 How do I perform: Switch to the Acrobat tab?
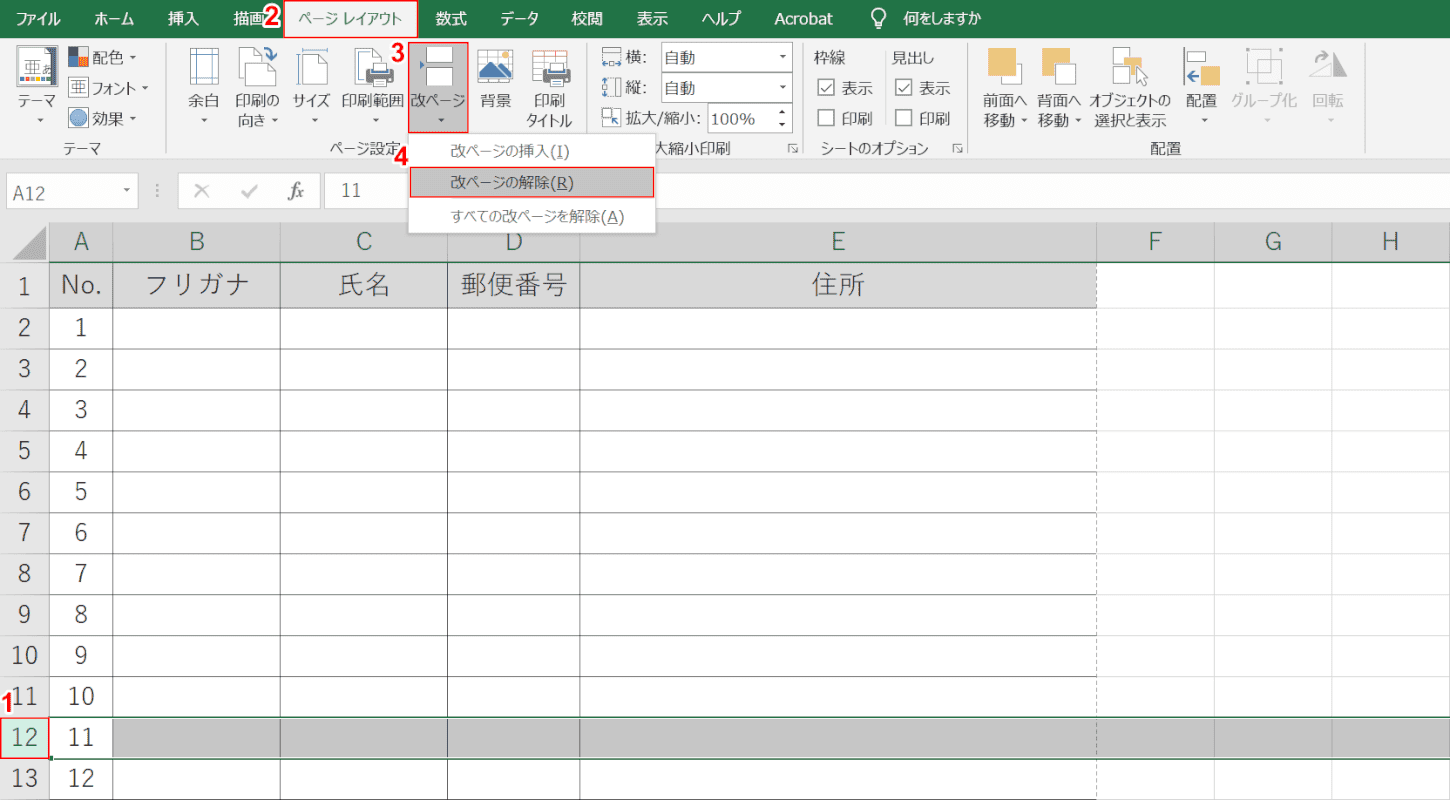[803, 19]
